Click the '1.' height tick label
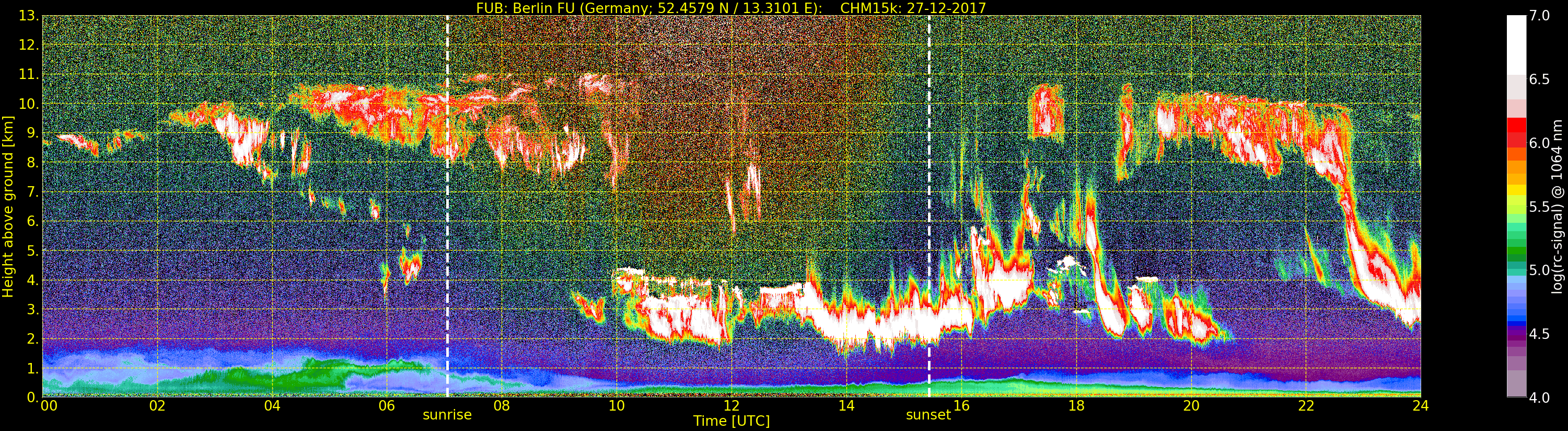The width and height of the screenshot is (1568, 431). coord(33,368)
